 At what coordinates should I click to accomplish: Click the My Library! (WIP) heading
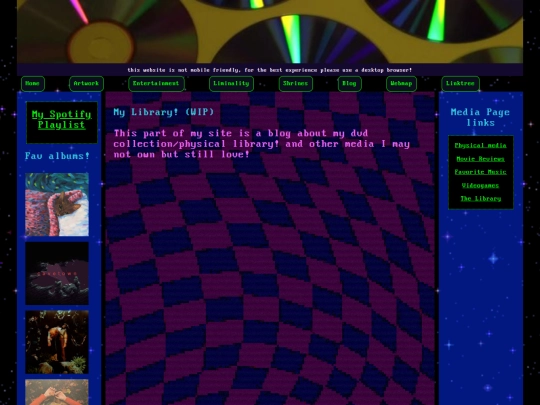(x=164, y=112)
